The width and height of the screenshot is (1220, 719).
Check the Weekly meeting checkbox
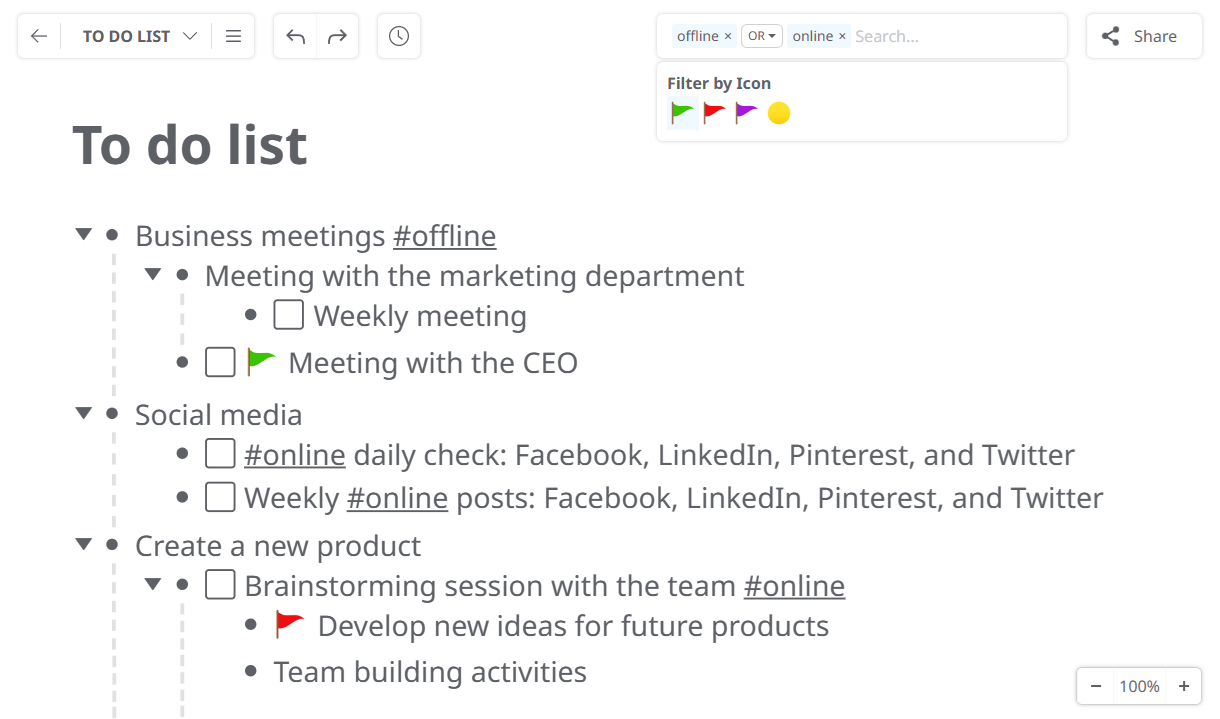pos(289,316)
